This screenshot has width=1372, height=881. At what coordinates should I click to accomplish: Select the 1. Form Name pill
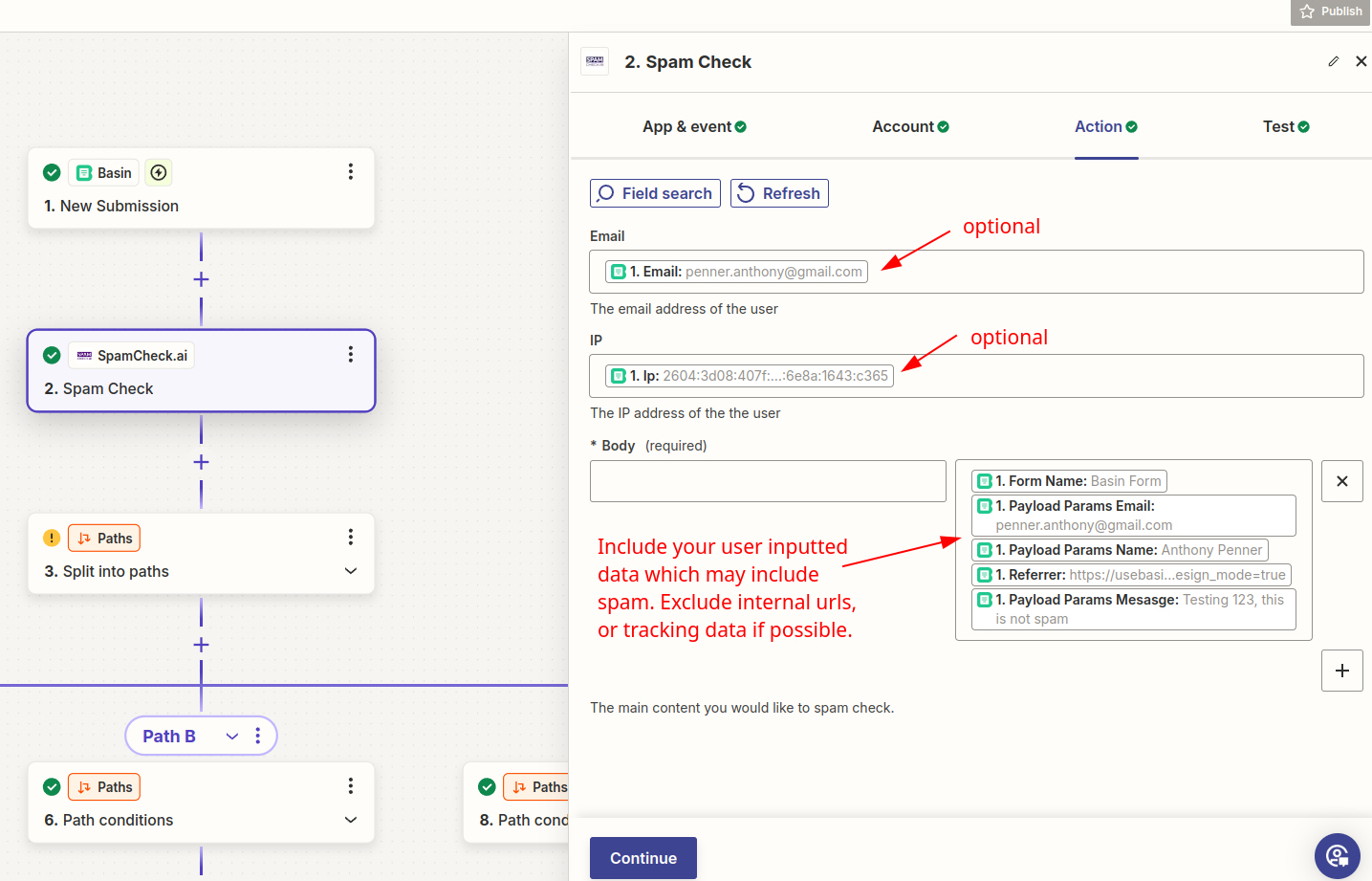pyautogui.click(x=1069, y=481)
